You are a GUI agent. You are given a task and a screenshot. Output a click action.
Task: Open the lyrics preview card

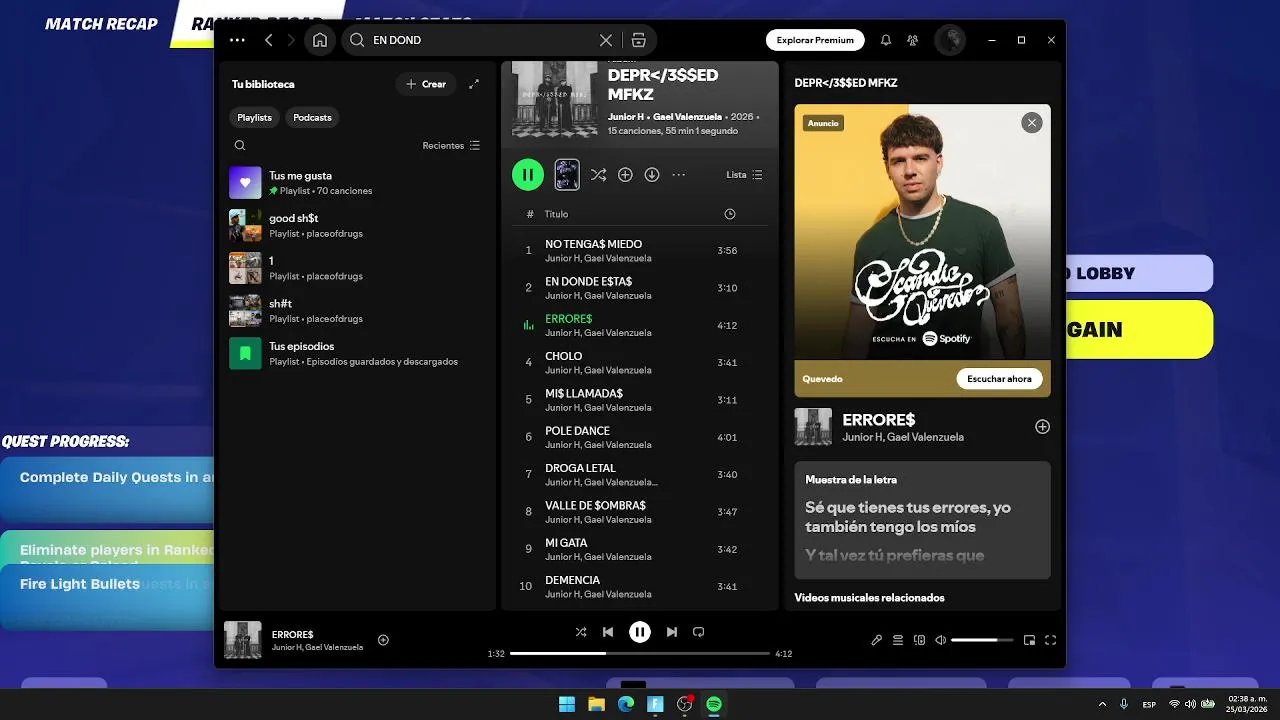(922, 520)
